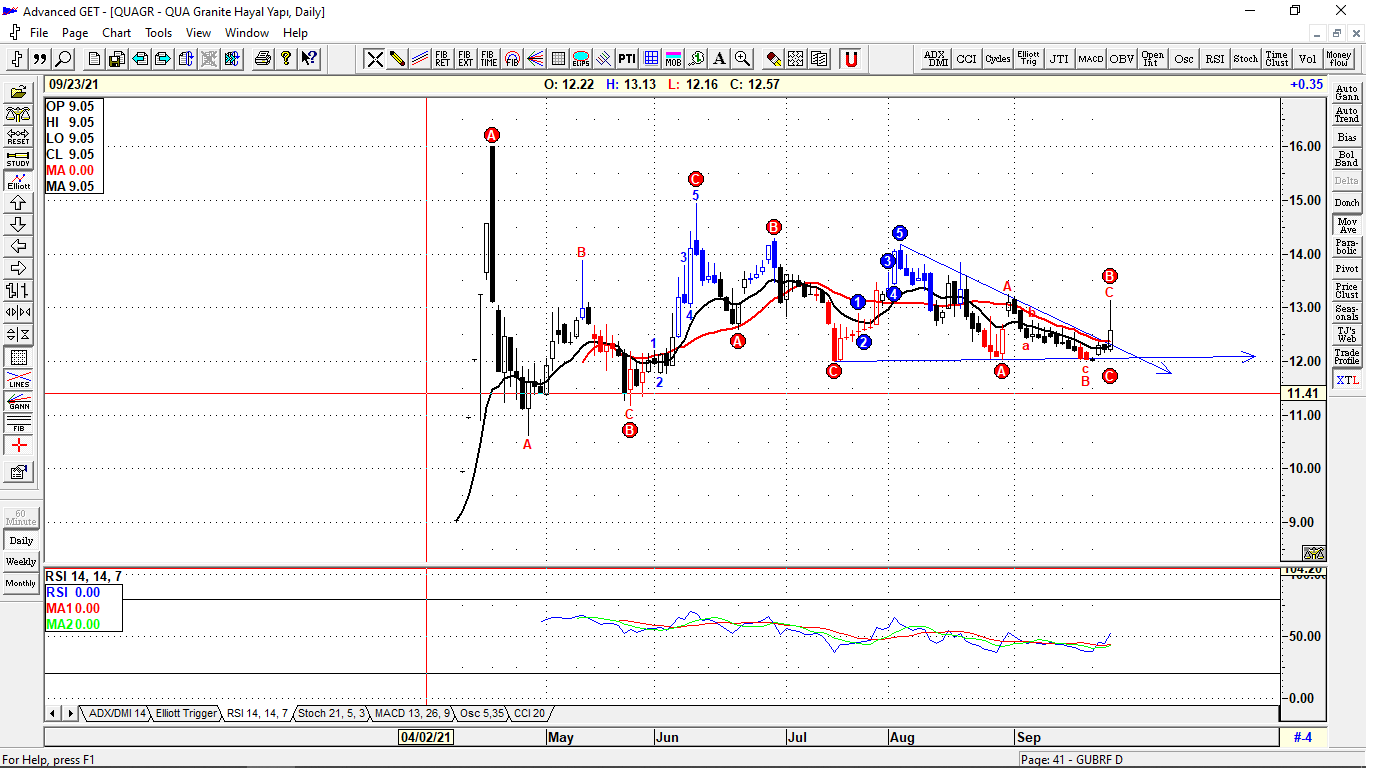Click the JTI indicator button

pos(1059,59)
